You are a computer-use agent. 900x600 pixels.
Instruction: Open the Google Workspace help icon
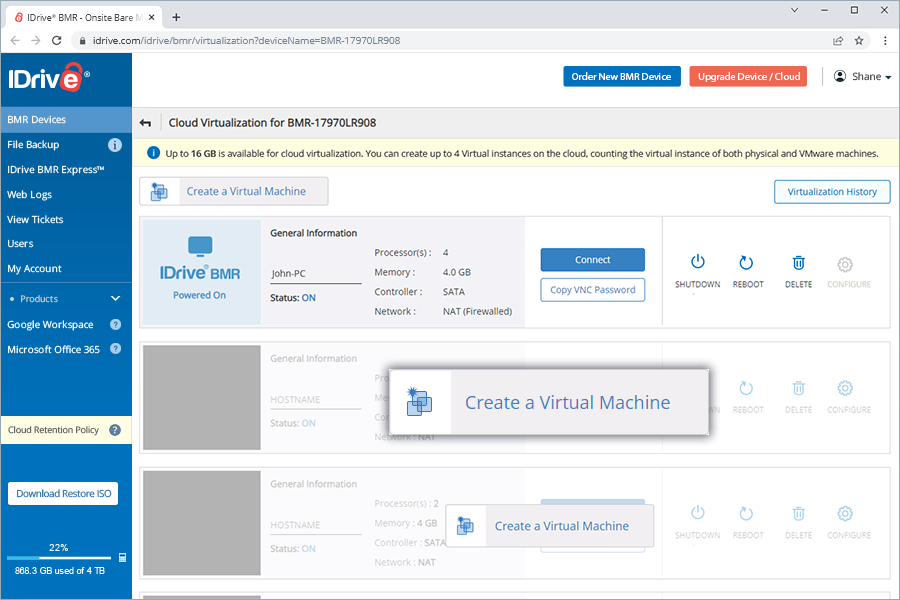115,325
